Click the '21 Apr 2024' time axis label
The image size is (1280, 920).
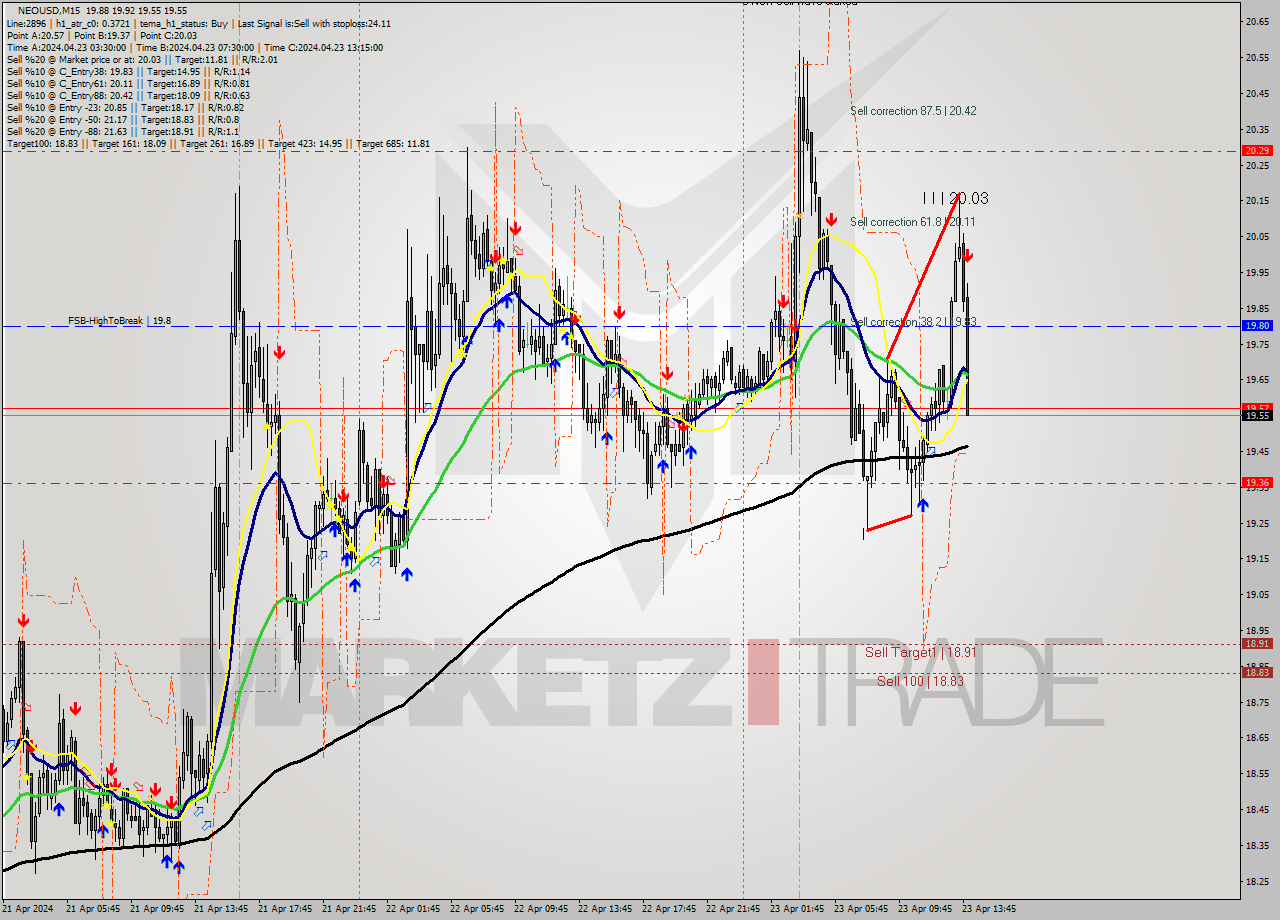[29, 909]
